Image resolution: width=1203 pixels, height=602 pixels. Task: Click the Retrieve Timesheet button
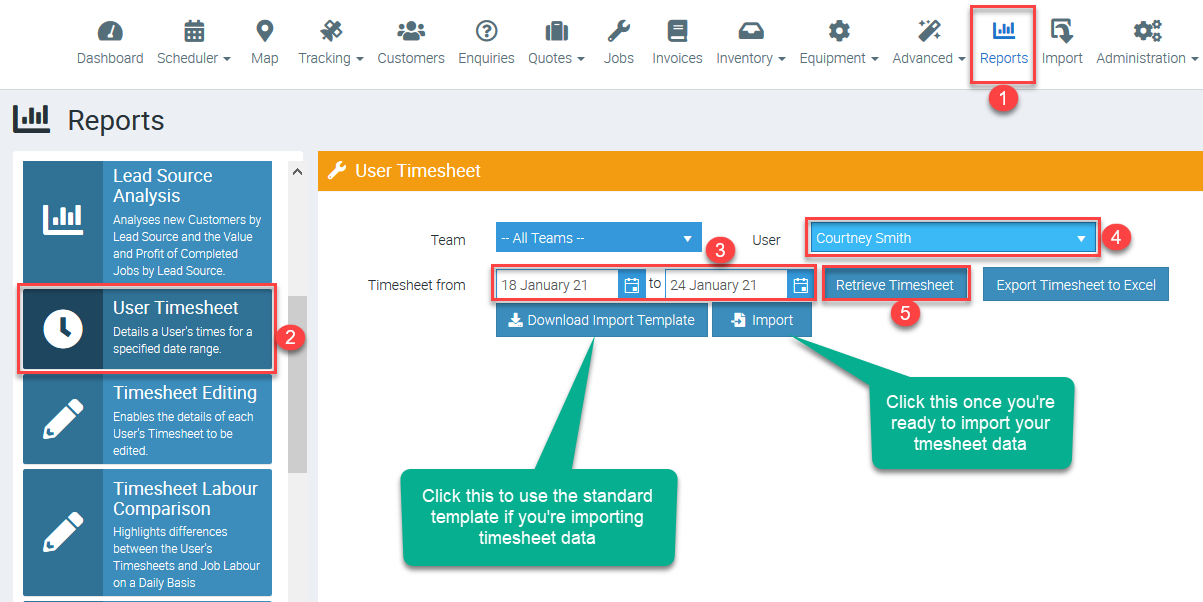[895, 285]
